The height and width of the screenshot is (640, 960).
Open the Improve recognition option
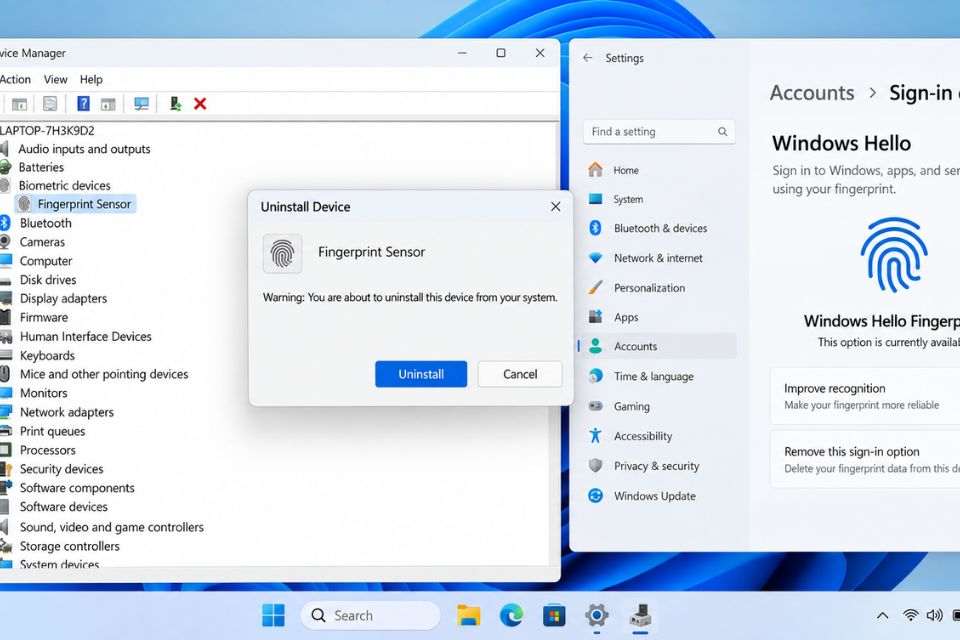(x=864, y=396)
